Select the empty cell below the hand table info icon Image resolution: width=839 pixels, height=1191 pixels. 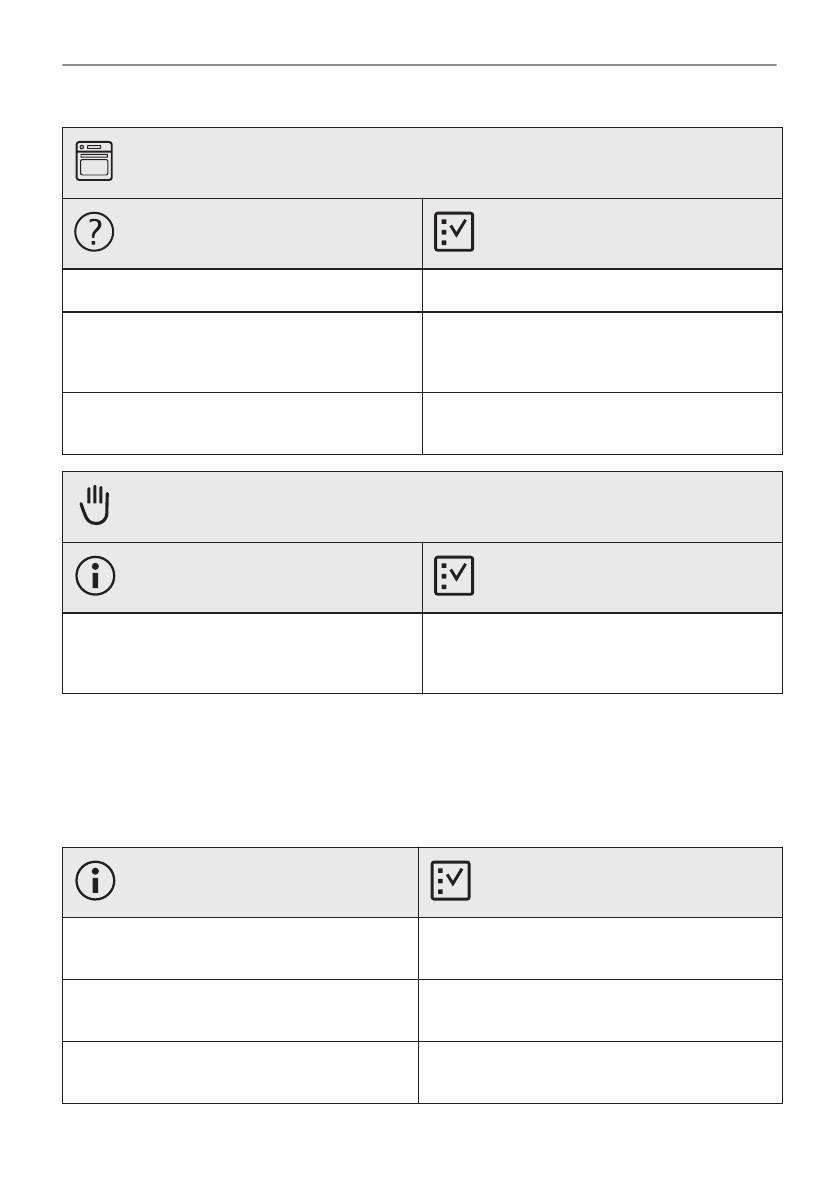pyautogui.click(x=242, y=653)
